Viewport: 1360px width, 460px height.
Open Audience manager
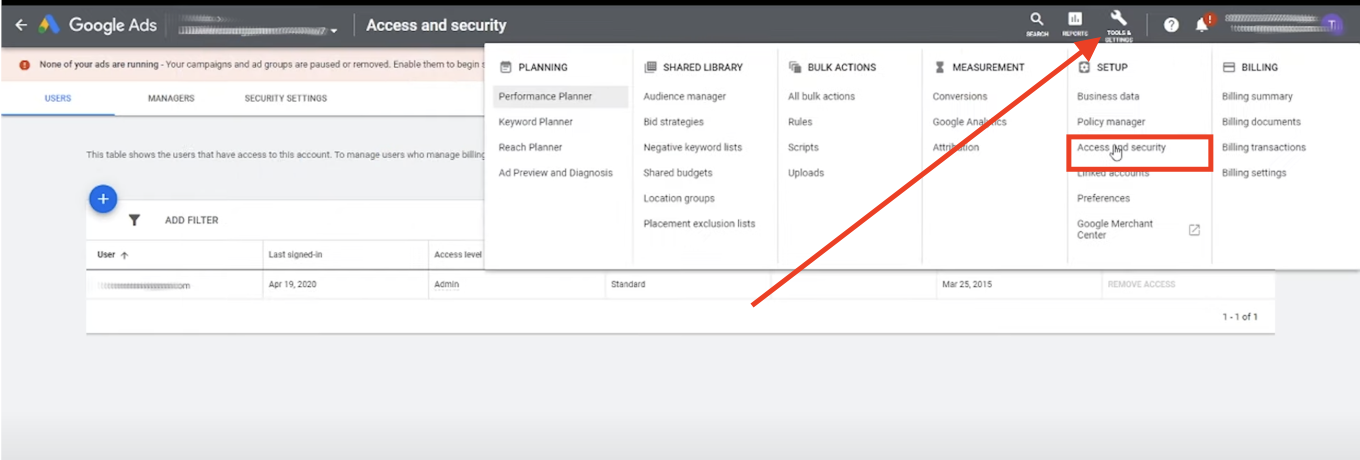pyautogui.click(x=685, y=96)
